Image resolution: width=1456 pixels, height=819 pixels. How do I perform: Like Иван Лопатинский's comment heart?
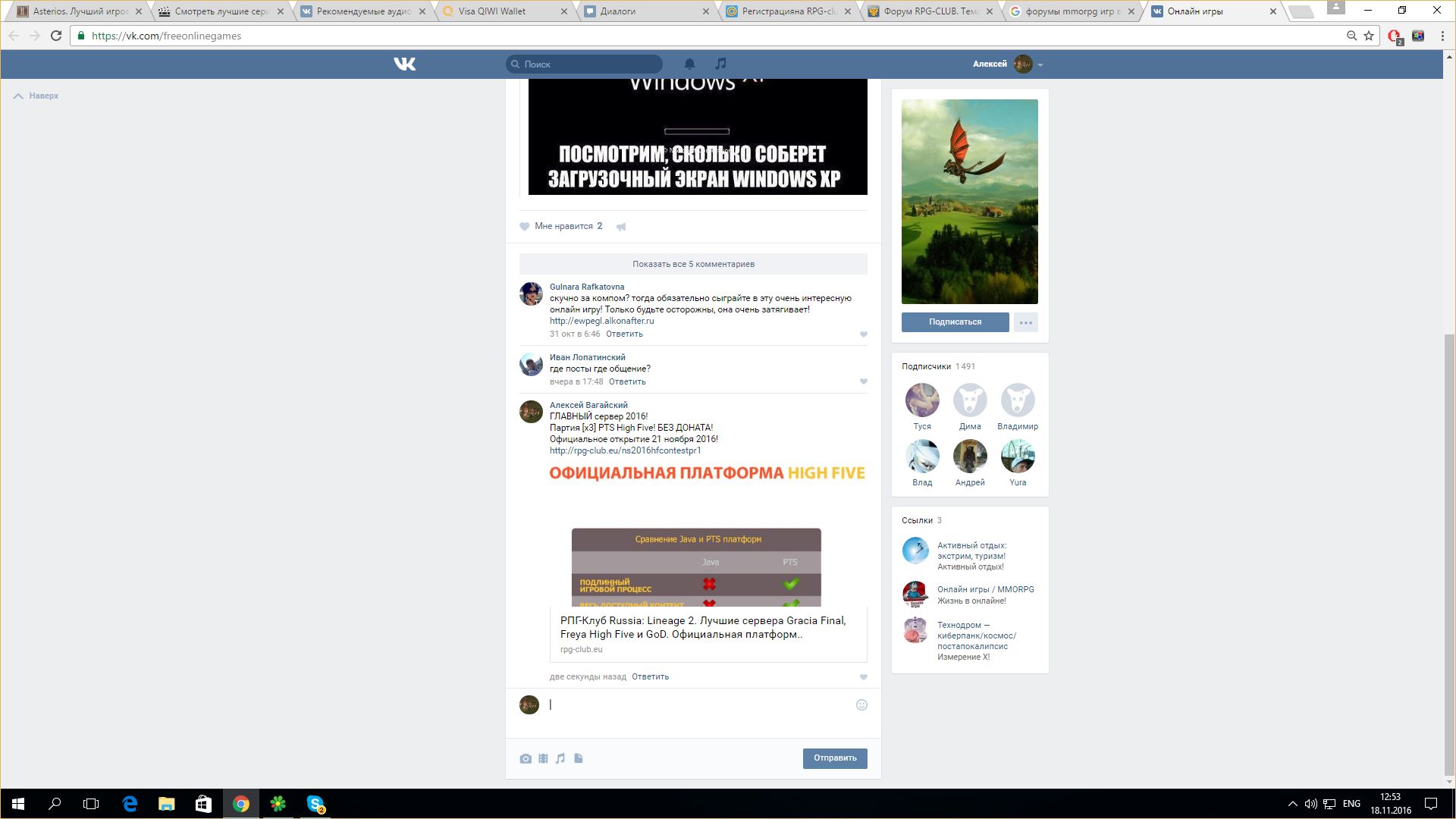(x=863, y=381)
